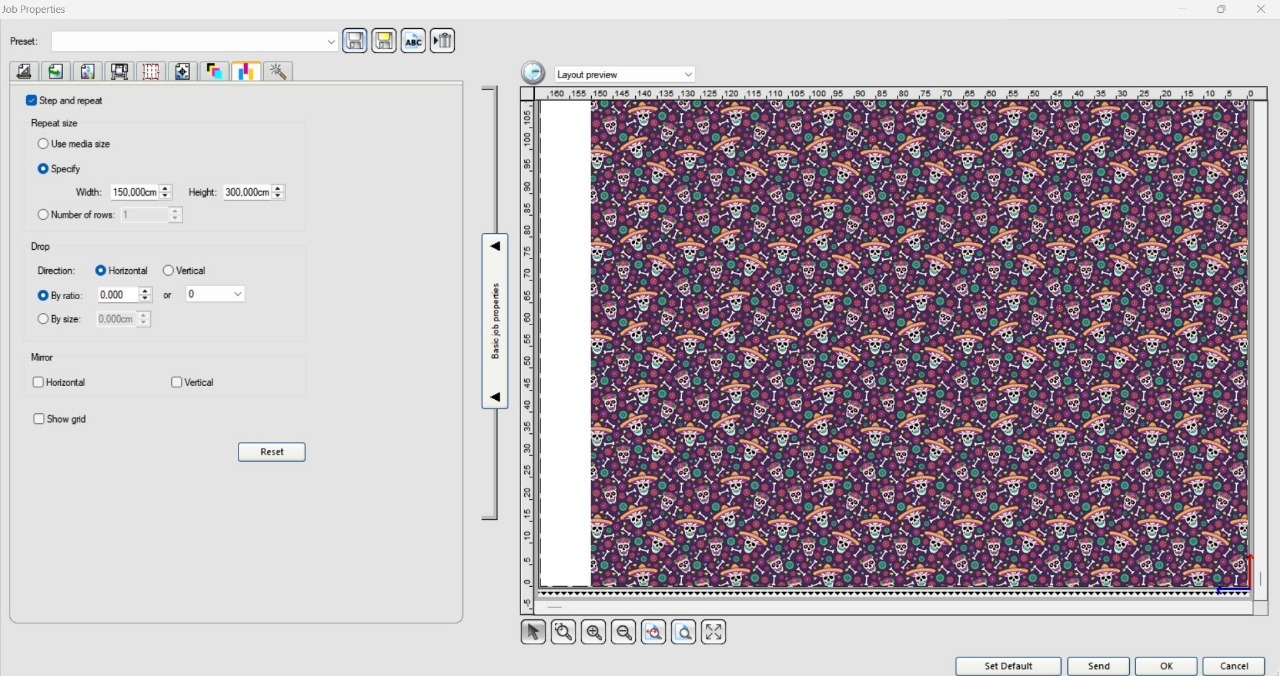Image resolution: width=1280 pixels, height=676 pixels.
Task: Click the Set Default button
Action: 1008,666
